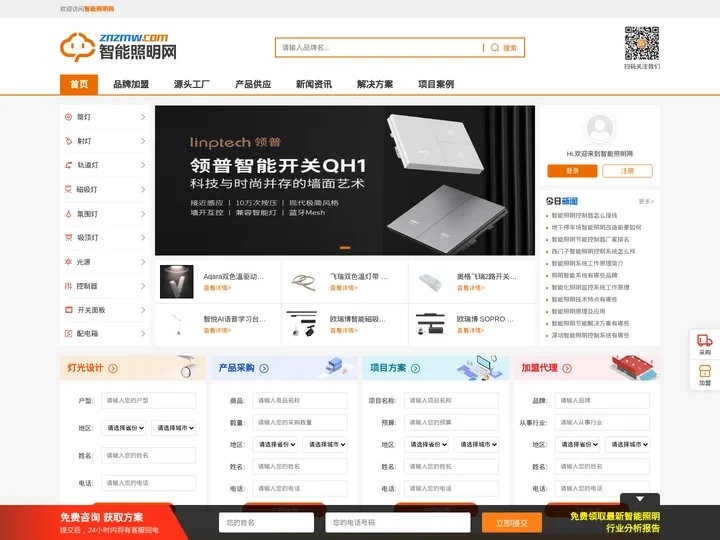The image size is (720, 540).
Task: Open city dropdown in 加盟代理 form
Action: (x=628, y=444)
